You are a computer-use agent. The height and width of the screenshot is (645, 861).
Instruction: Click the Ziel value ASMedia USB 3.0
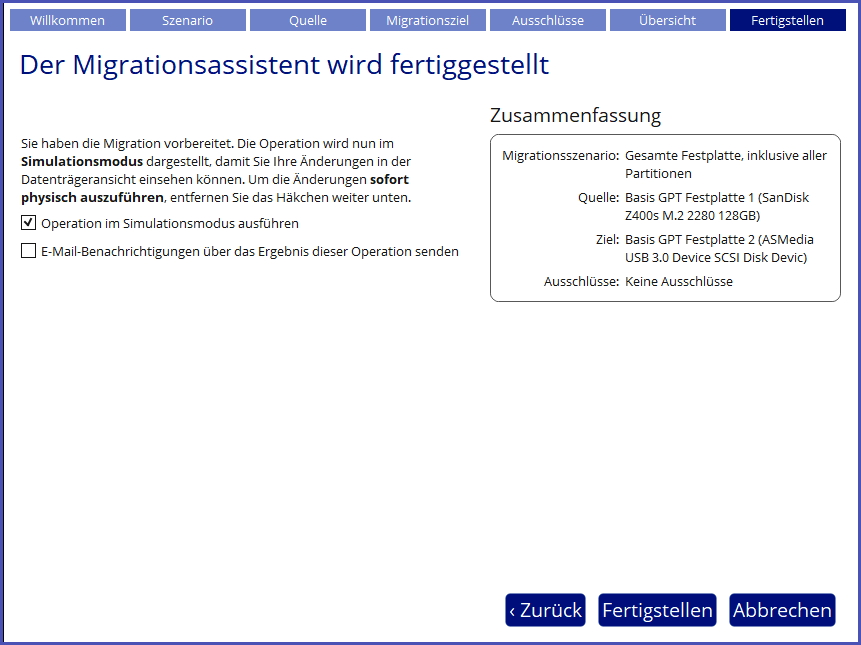pyautogui.click(x=716, y=248)
